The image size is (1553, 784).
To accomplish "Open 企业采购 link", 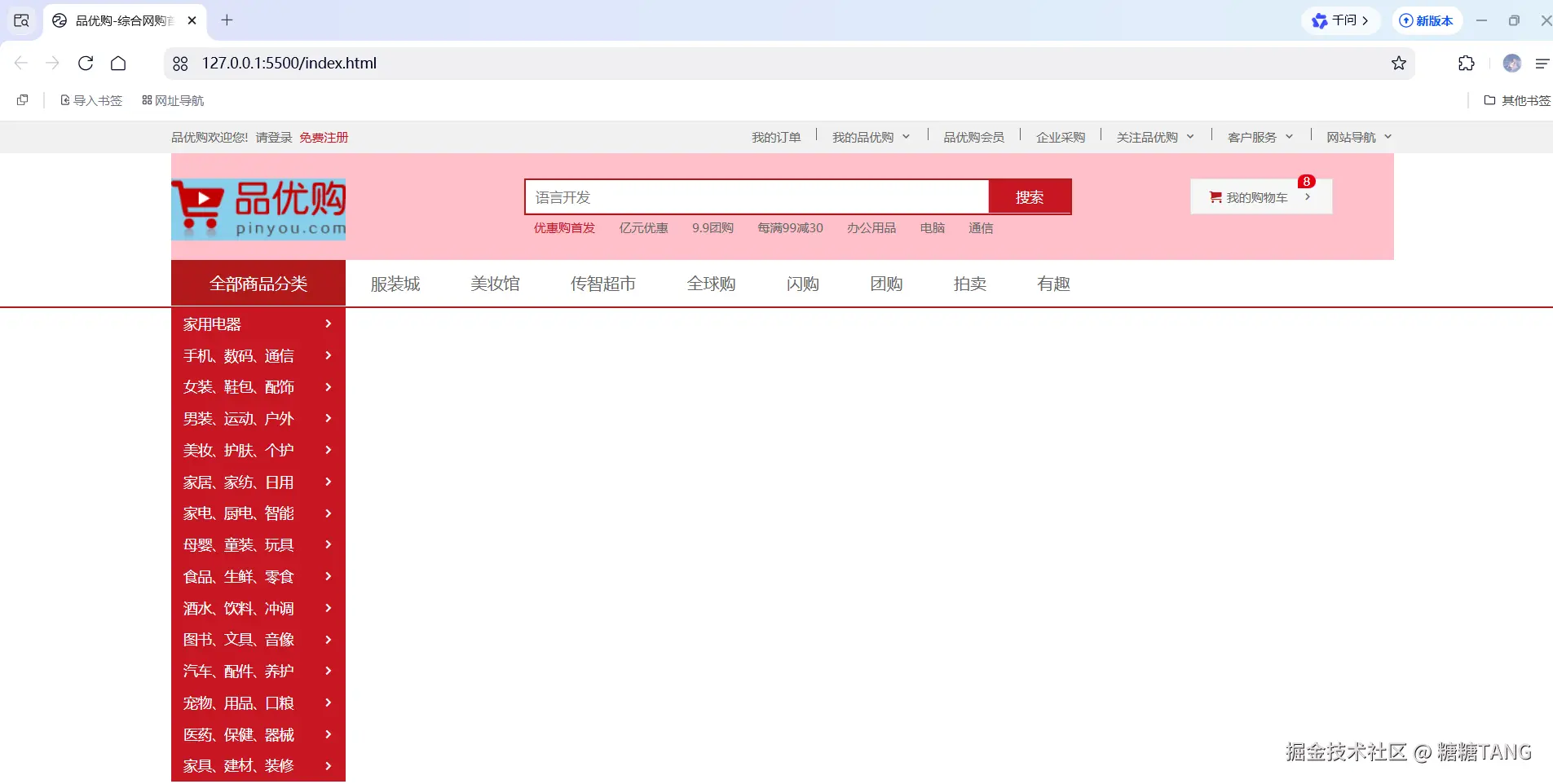I will tap(1061, 138).
